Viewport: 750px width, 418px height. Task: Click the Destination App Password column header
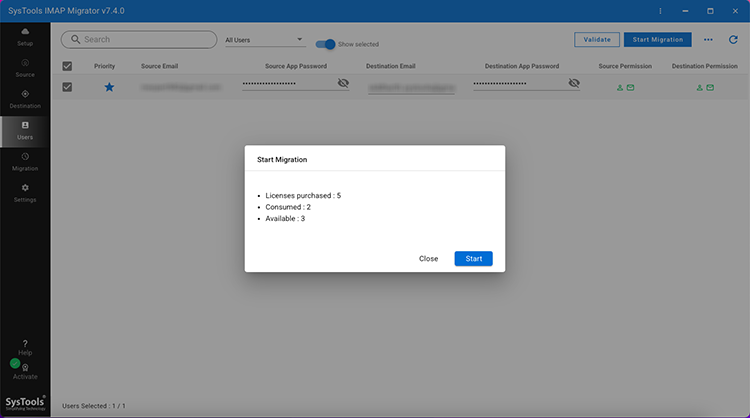(522, 66)
